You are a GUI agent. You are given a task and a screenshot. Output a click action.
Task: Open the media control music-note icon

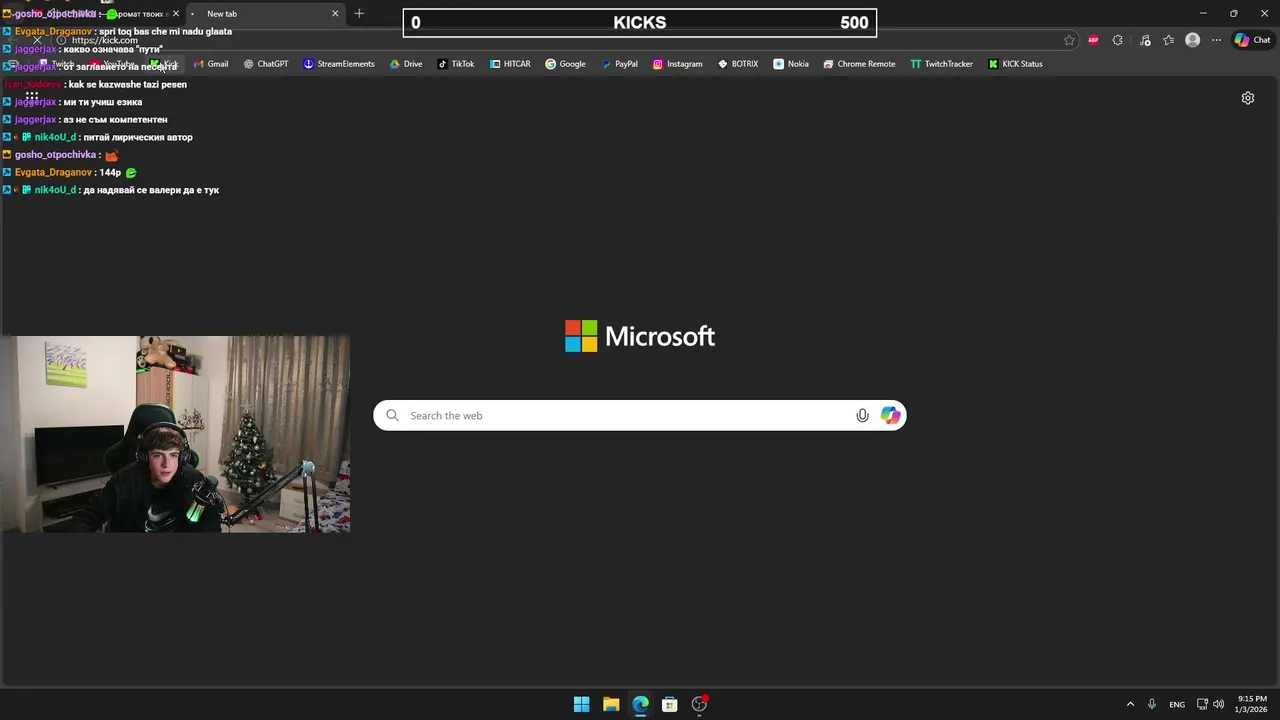click(x=1145, y=40)
